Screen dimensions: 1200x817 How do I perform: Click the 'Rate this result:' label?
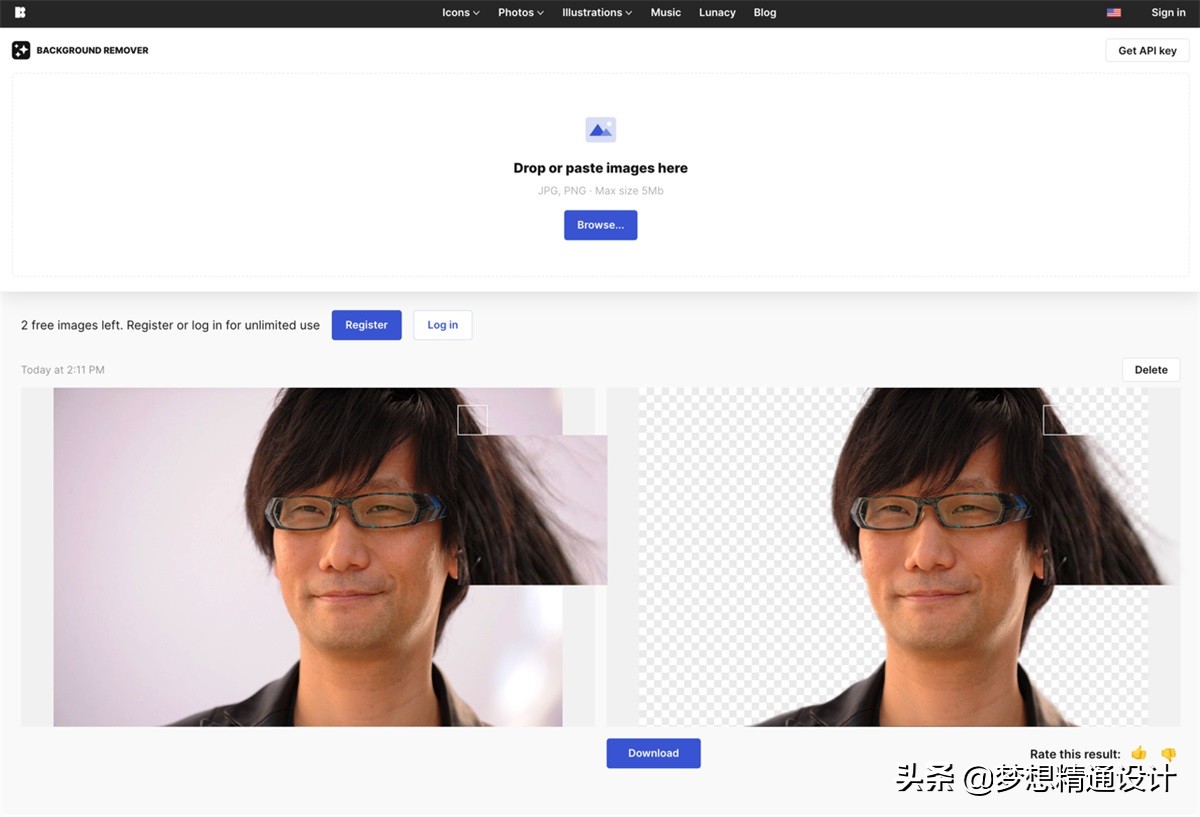click(1075, 754)
